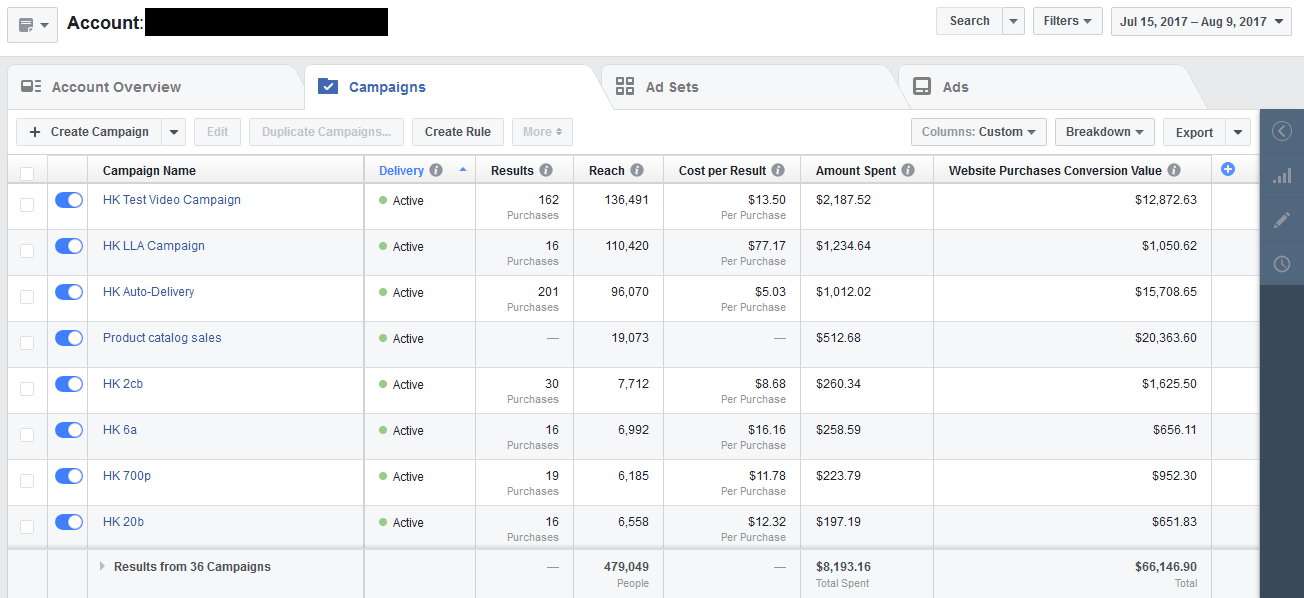Open the Columns: Custom dropdown
Screen dimensions: 1304x598
pos(978,132)
